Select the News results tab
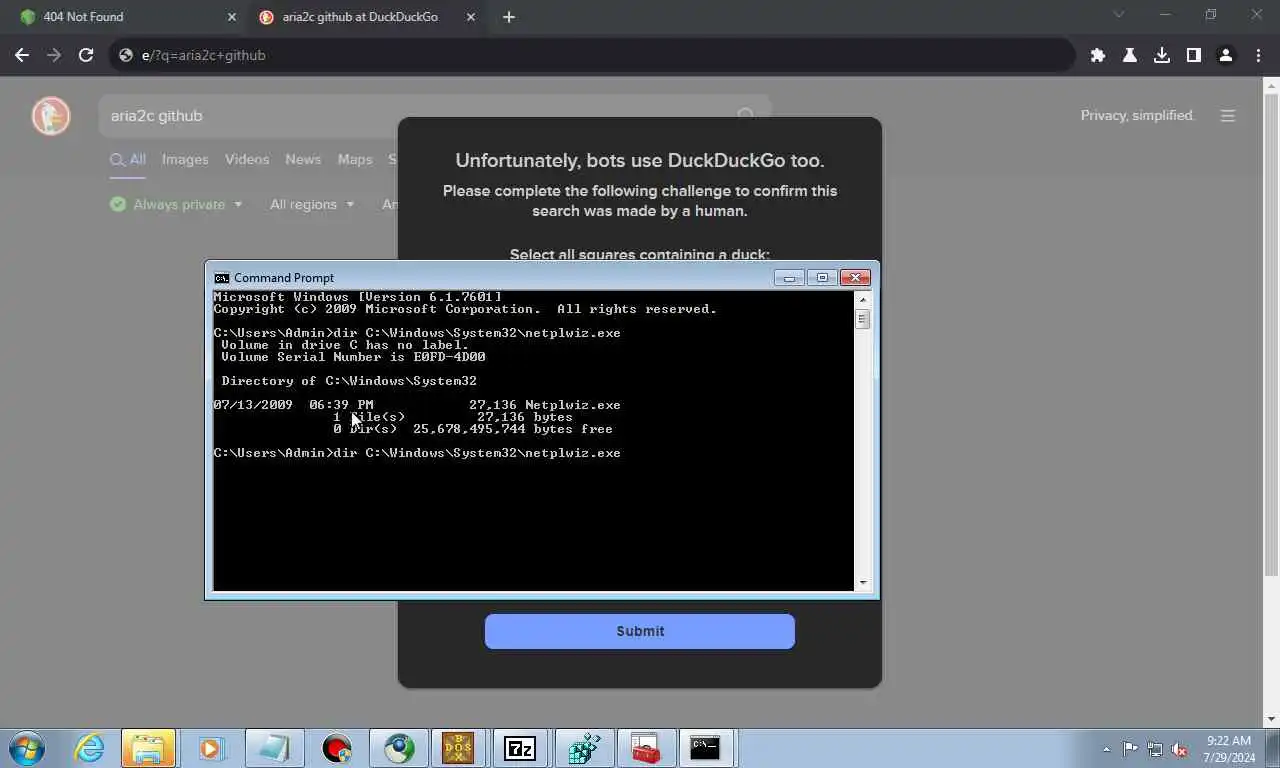1280x768 pixels. (303, 159)
